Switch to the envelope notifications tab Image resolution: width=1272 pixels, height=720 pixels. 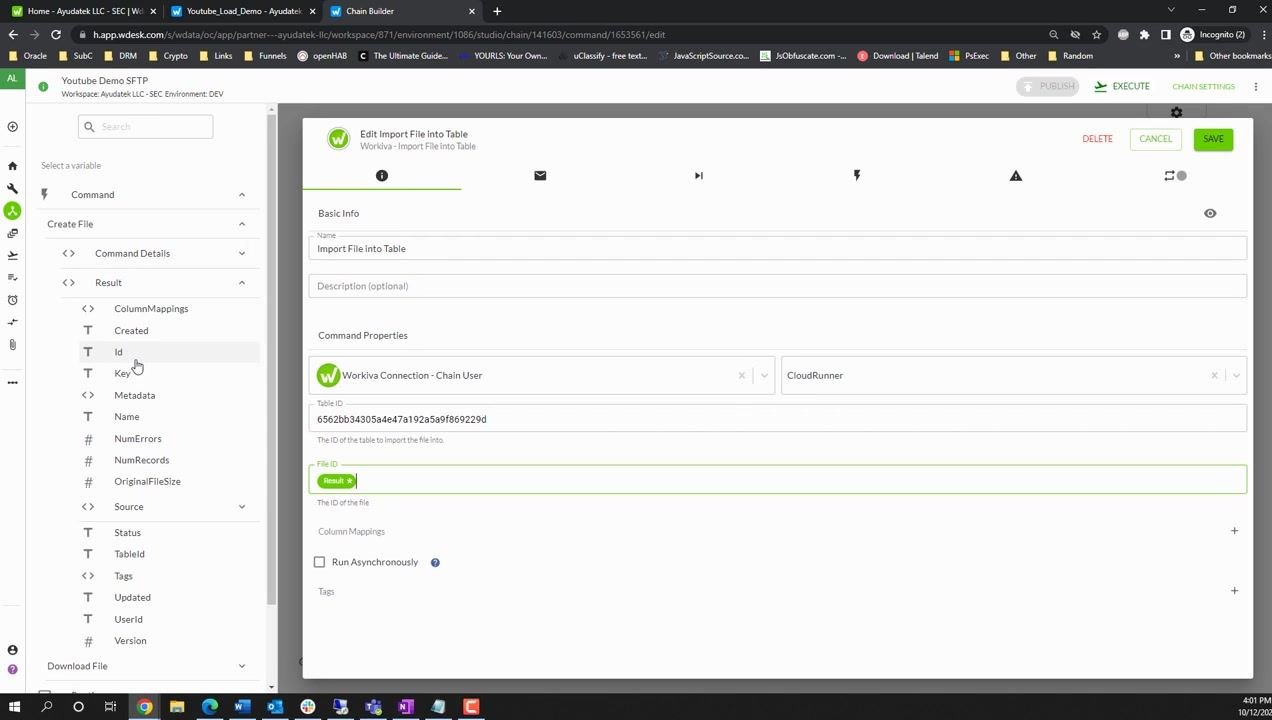540,176
